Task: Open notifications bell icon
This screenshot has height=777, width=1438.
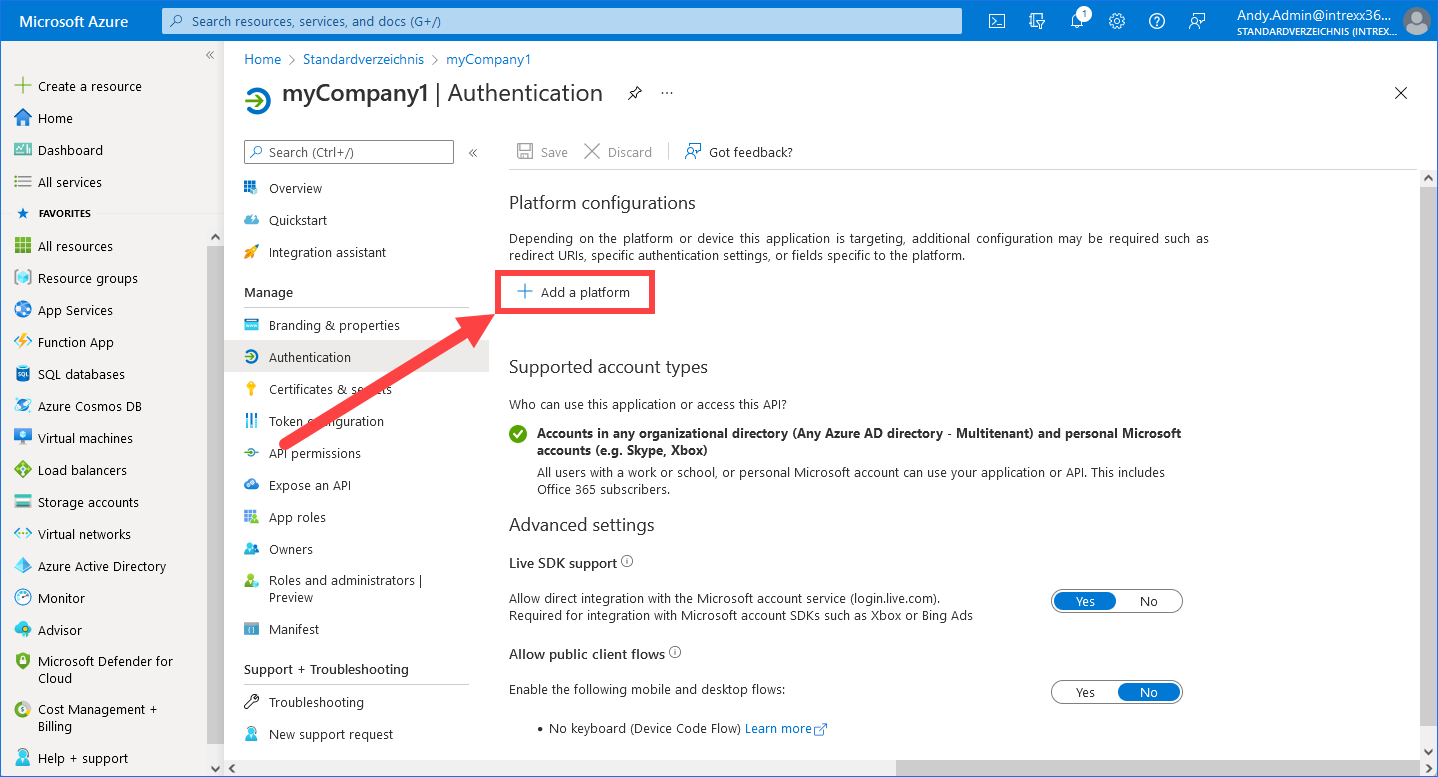Action: tap(1077, 20)
